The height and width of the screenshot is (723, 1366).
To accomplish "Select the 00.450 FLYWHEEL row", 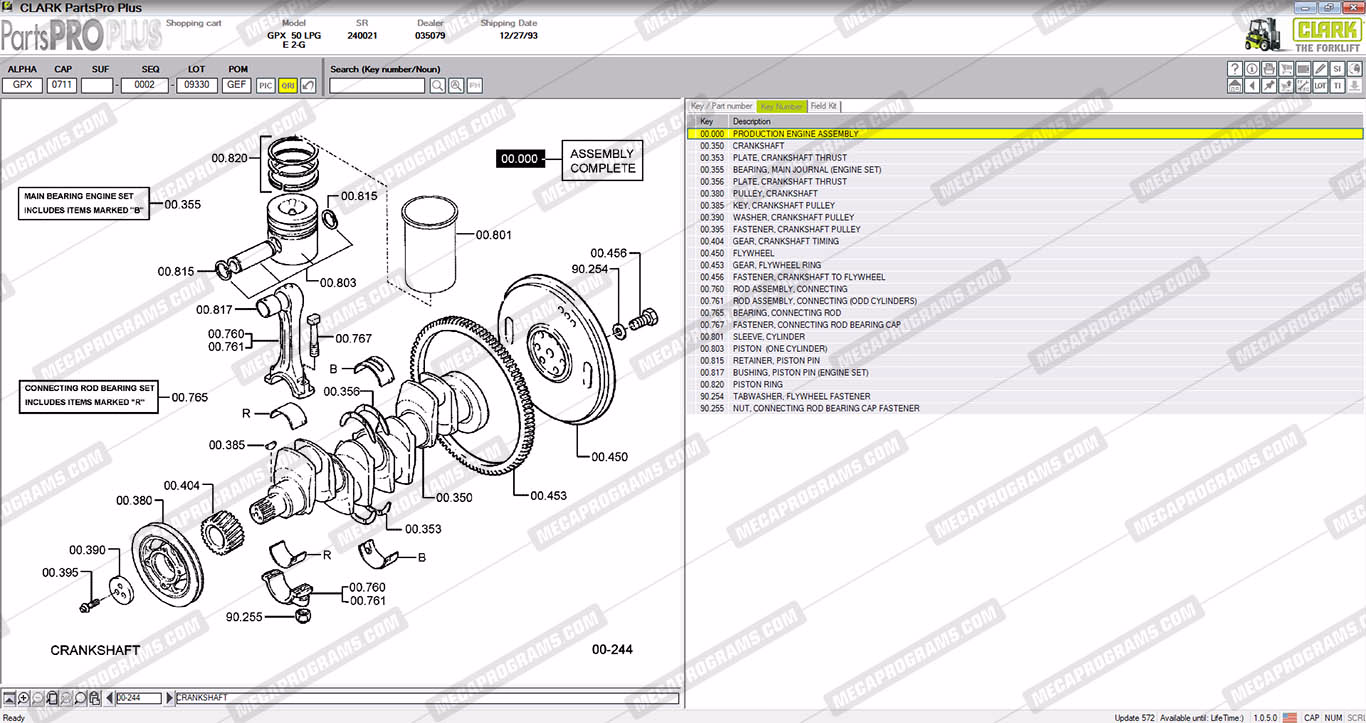I will [x=1025, y=253].
